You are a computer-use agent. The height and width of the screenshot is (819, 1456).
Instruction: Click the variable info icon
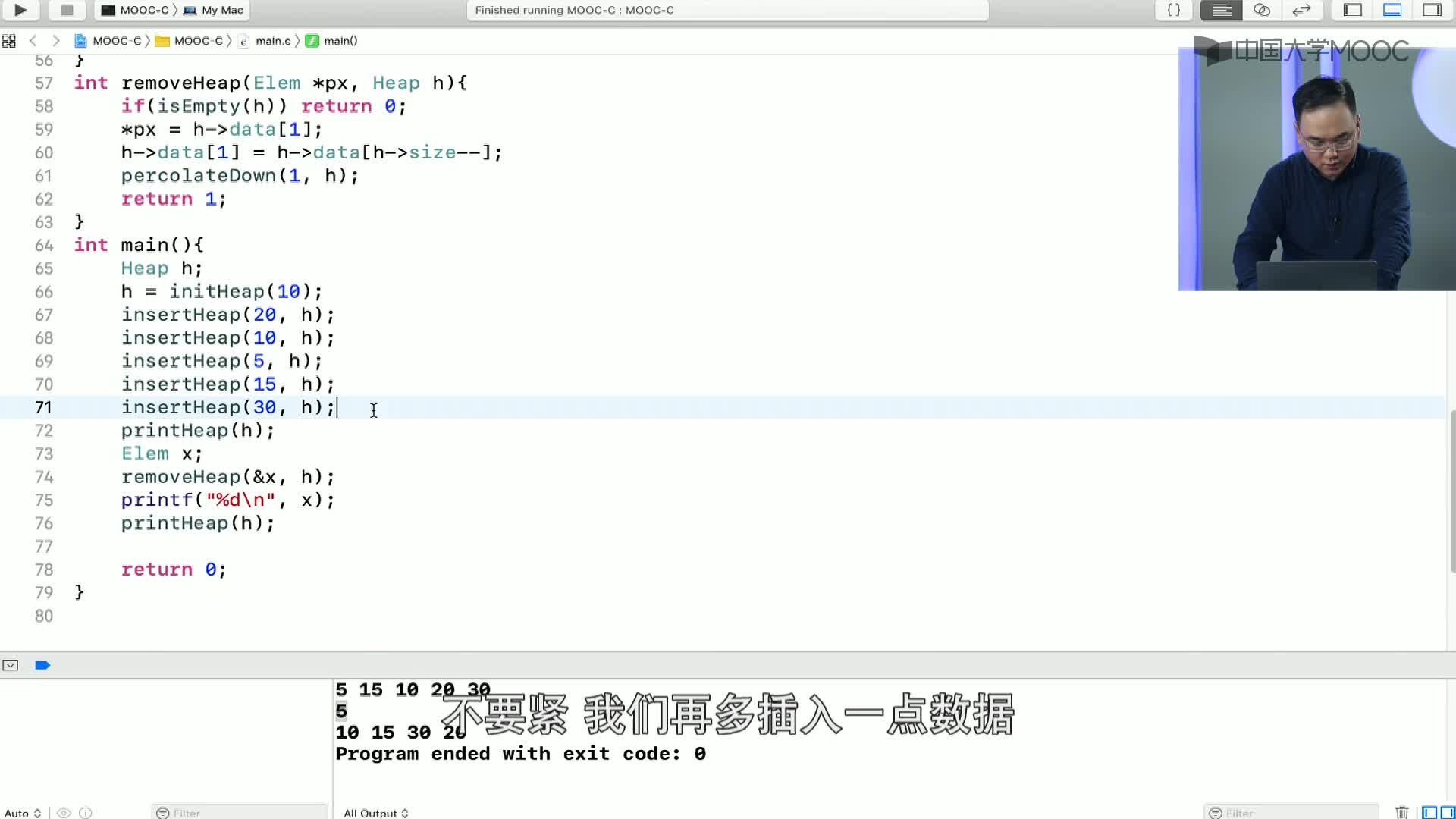click(x=86, y=812)
